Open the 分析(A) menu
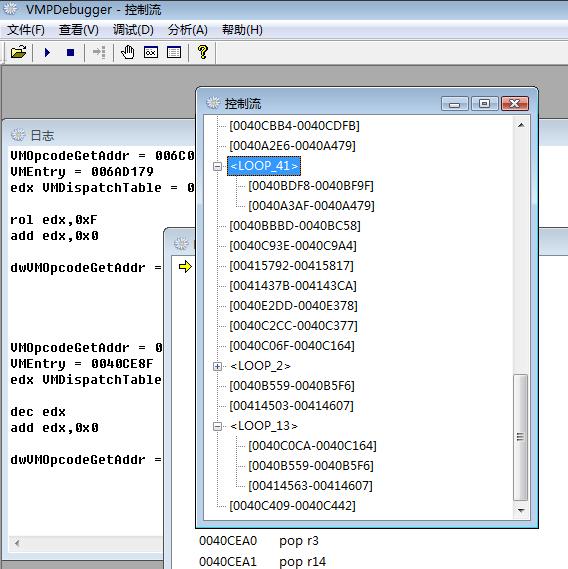This screenshot has width=568, height=569. coord(188,30)
